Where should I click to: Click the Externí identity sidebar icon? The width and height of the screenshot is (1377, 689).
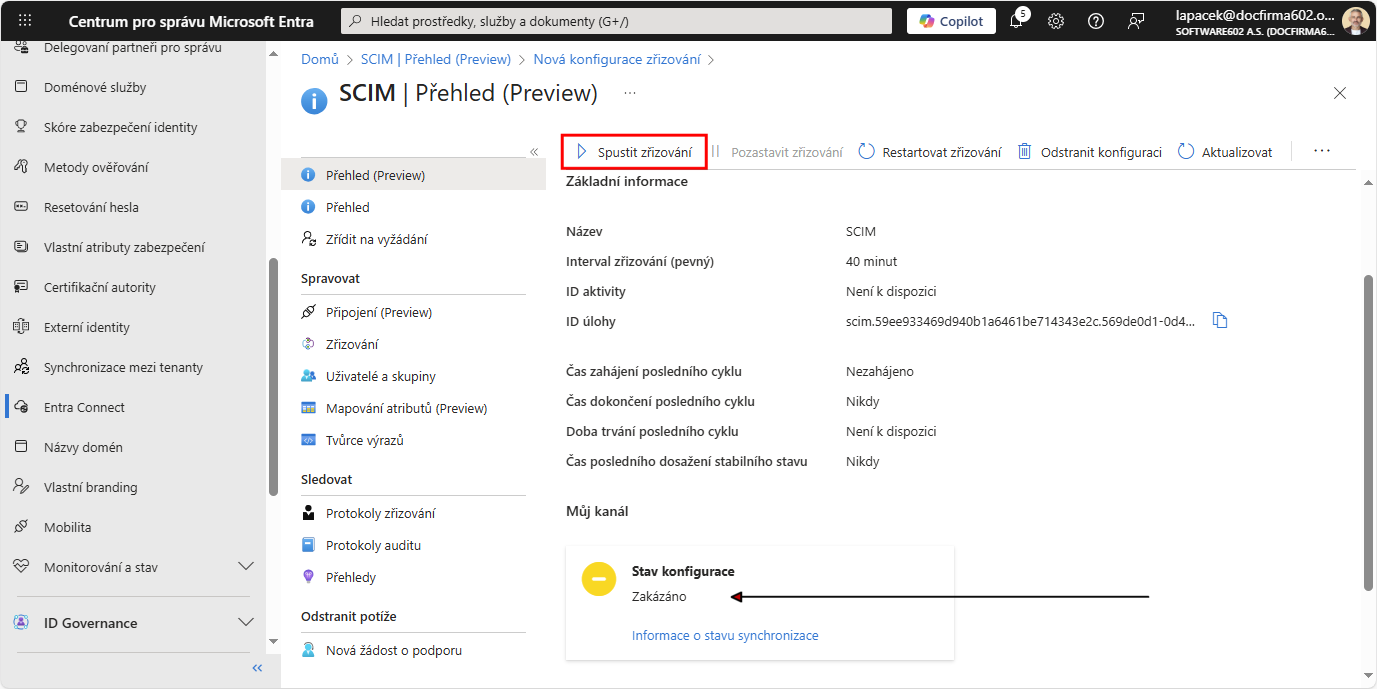21,327
